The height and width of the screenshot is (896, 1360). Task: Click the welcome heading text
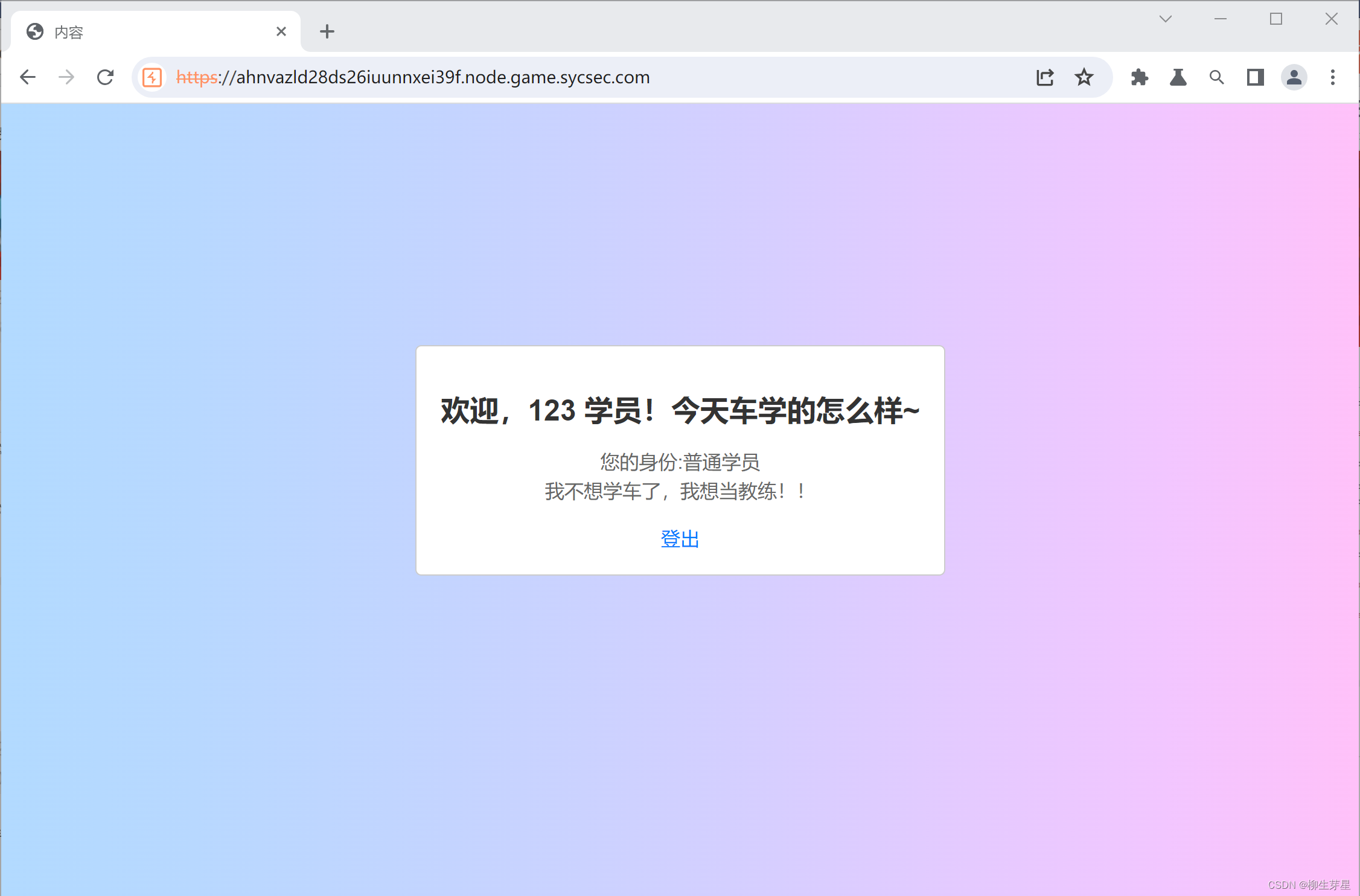point(680,411)
